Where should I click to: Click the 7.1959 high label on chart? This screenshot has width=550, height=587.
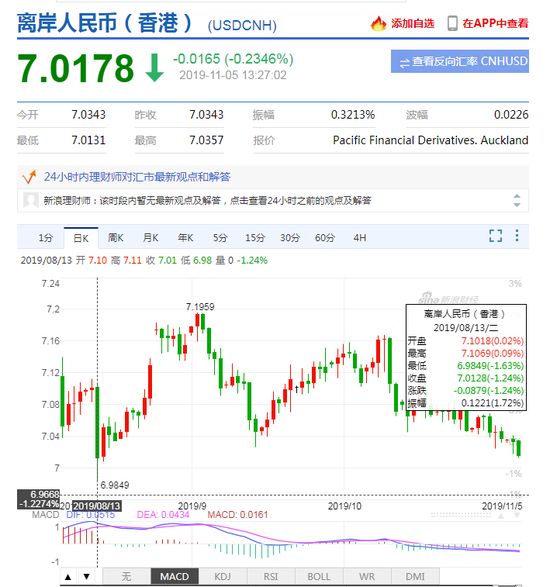click(x=200, y=307)
